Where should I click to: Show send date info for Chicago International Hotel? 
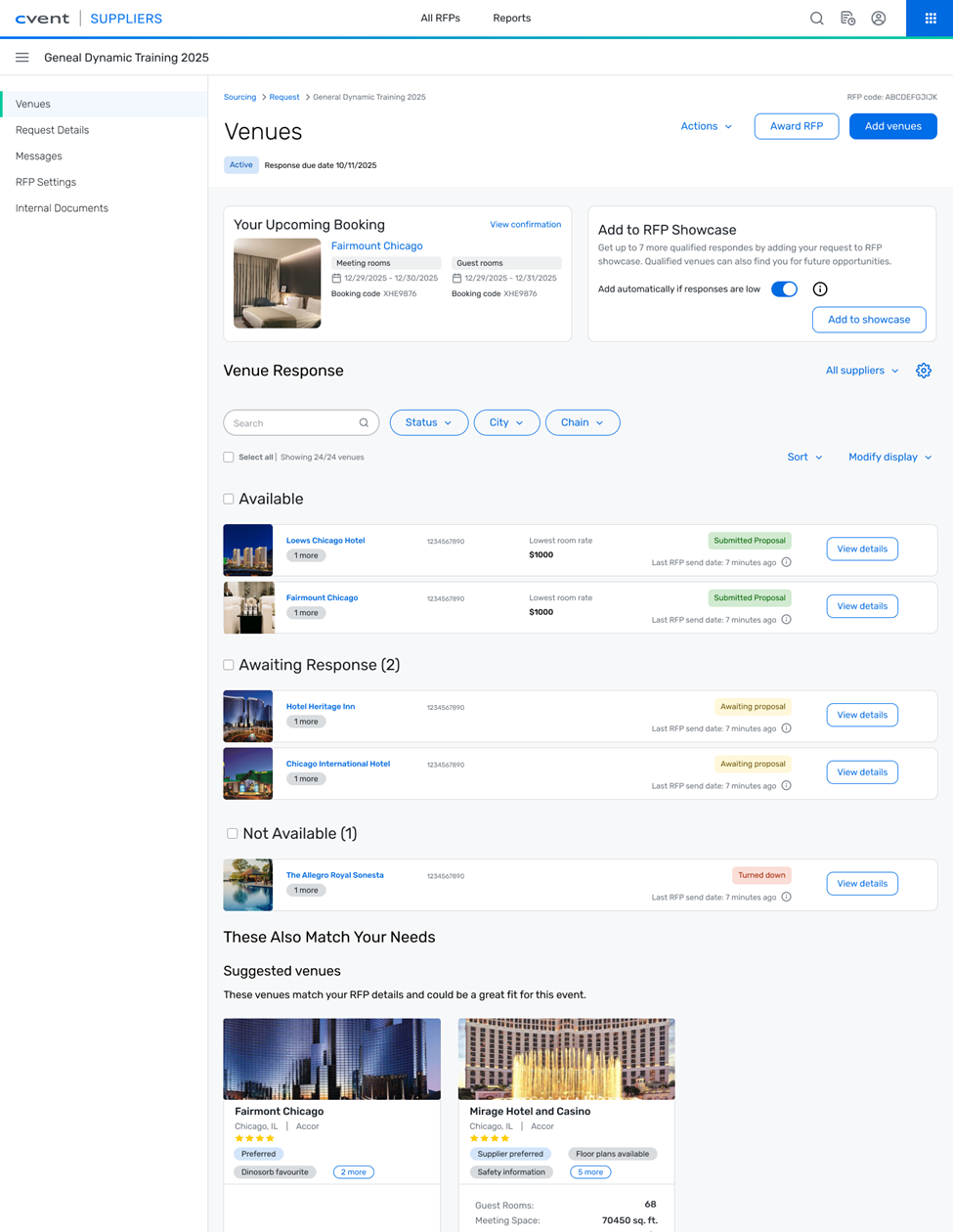click(786, 786)
